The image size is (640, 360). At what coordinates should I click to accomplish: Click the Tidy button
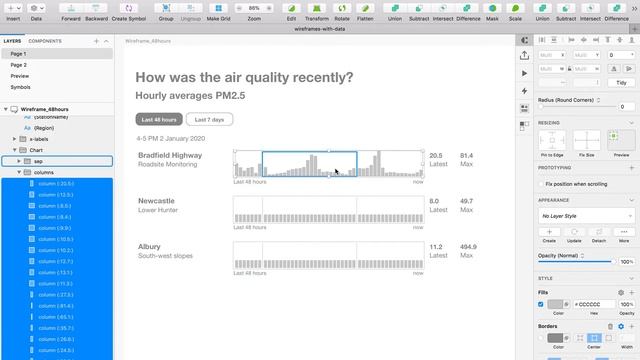[x=621, y=82]
